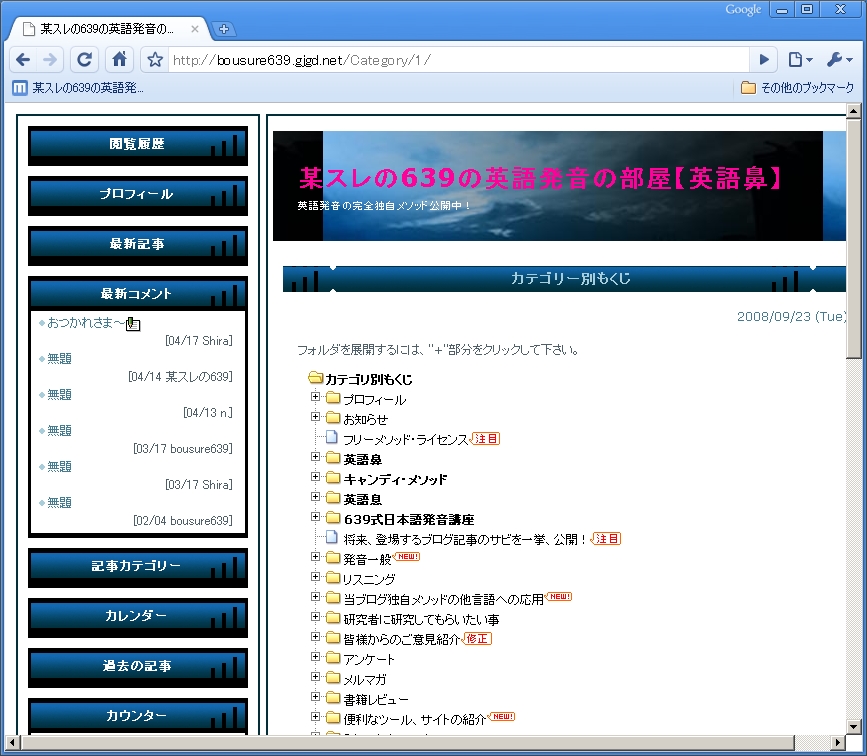Expand the アンケート folder plus sign
867x756 pixels.
tap(315, 657)
